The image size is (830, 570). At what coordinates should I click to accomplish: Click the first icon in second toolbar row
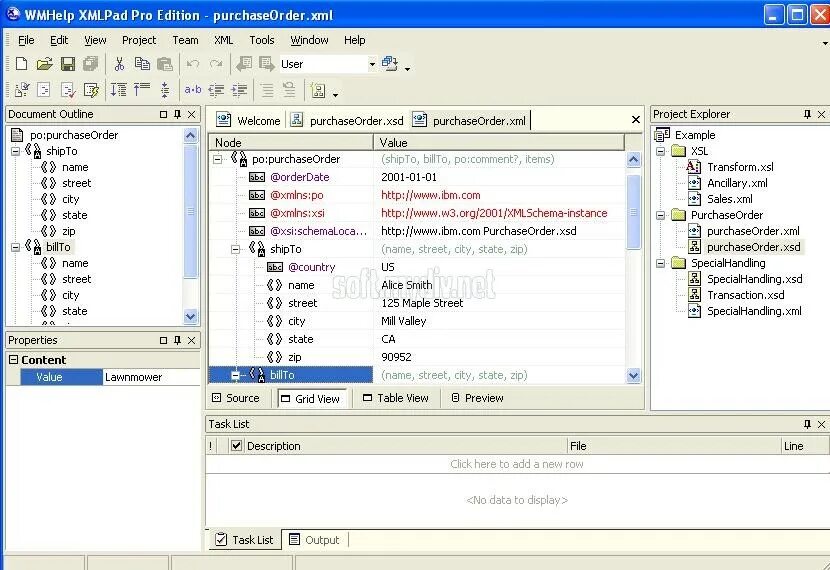click(x=22, y=90)
